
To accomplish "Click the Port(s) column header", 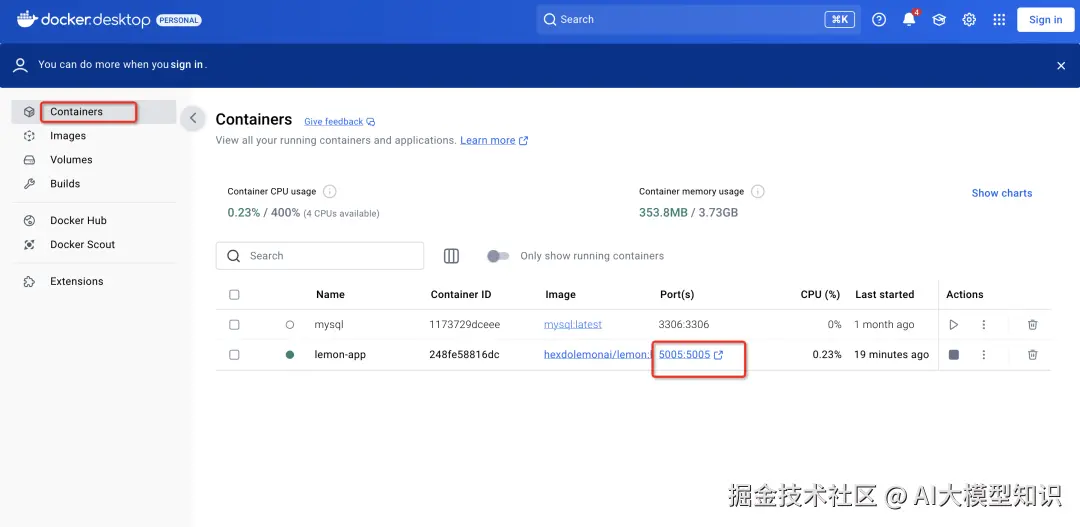I will point(676,295).
